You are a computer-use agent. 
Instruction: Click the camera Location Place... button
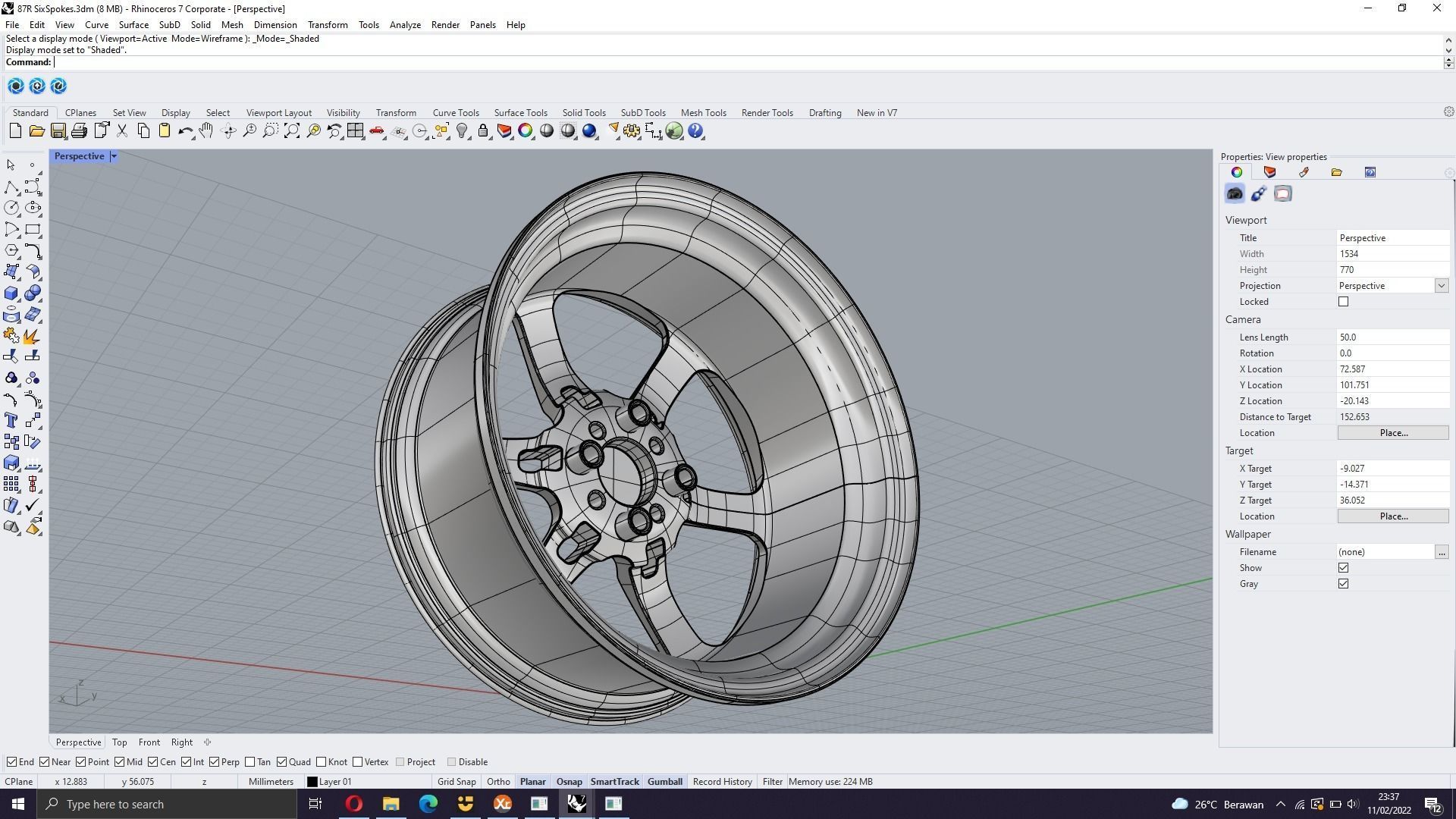point(1393,433)
